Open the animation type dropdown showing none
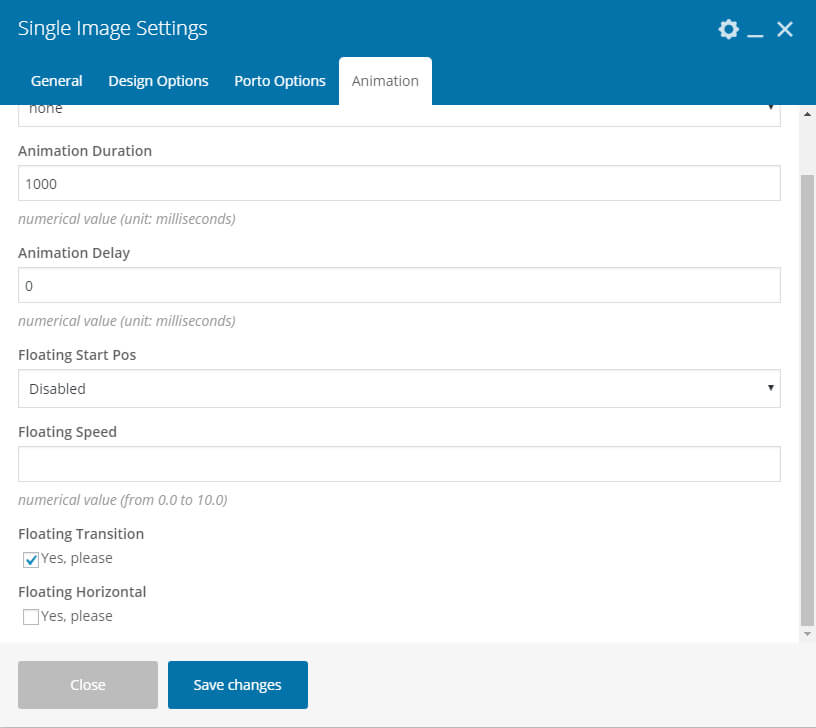 pos(399,112)
